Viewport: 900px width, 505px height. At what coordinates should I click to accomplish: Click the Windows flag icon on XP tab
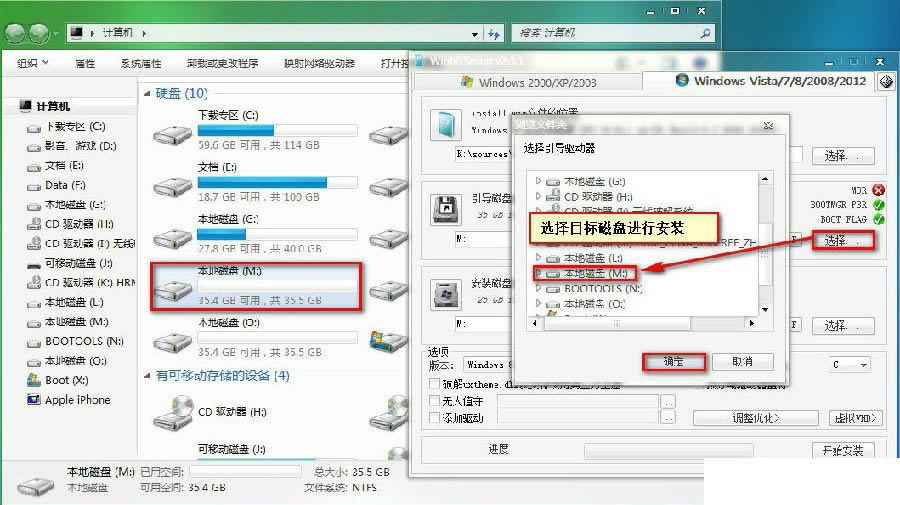(x=467, y=82)
